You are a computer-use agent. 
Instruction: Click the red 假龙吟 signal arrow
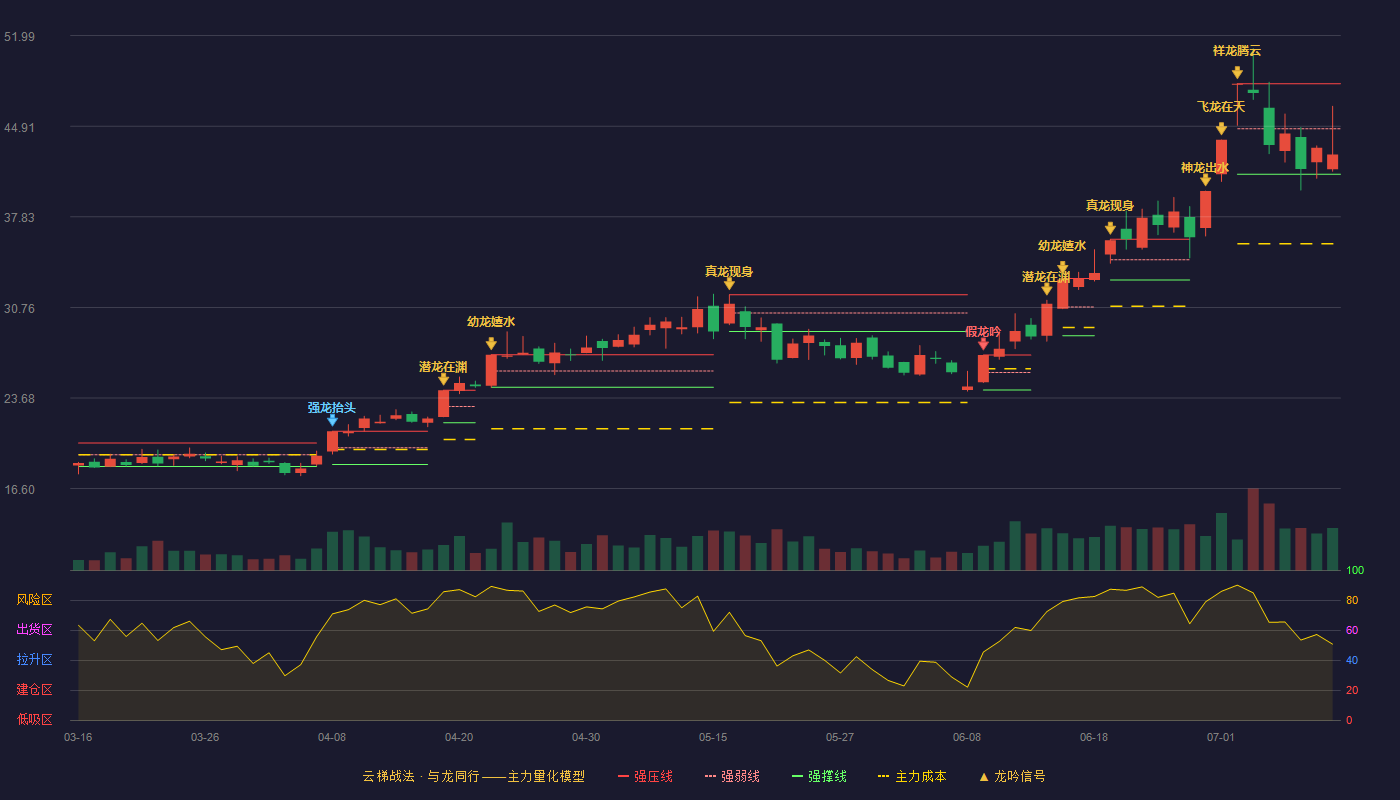pyautogui.click(x=983, y=344)
